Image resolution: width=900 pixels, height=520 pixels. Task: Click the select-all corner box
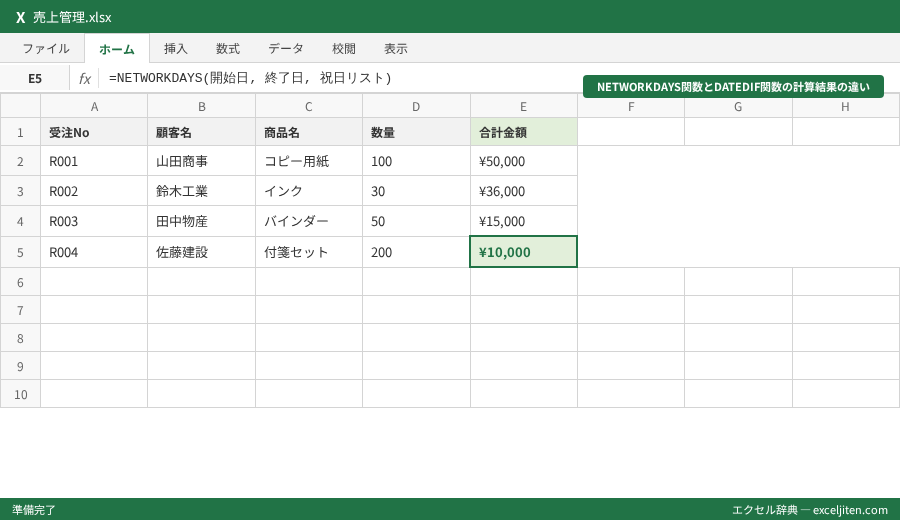click(x=20, y=106)
